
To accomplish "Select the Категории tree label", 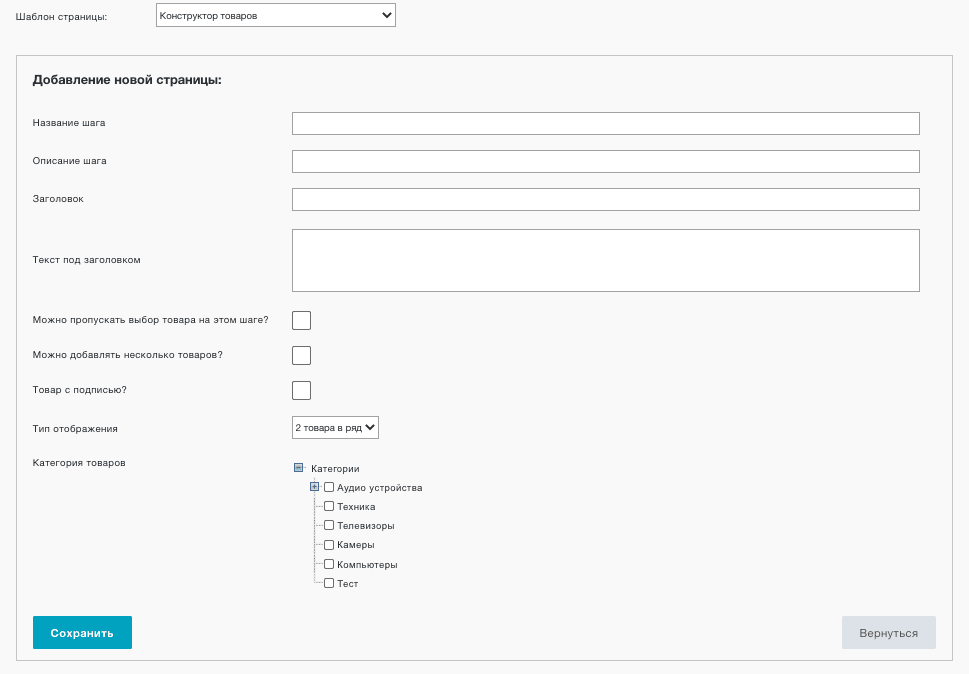I will [335, 469].
